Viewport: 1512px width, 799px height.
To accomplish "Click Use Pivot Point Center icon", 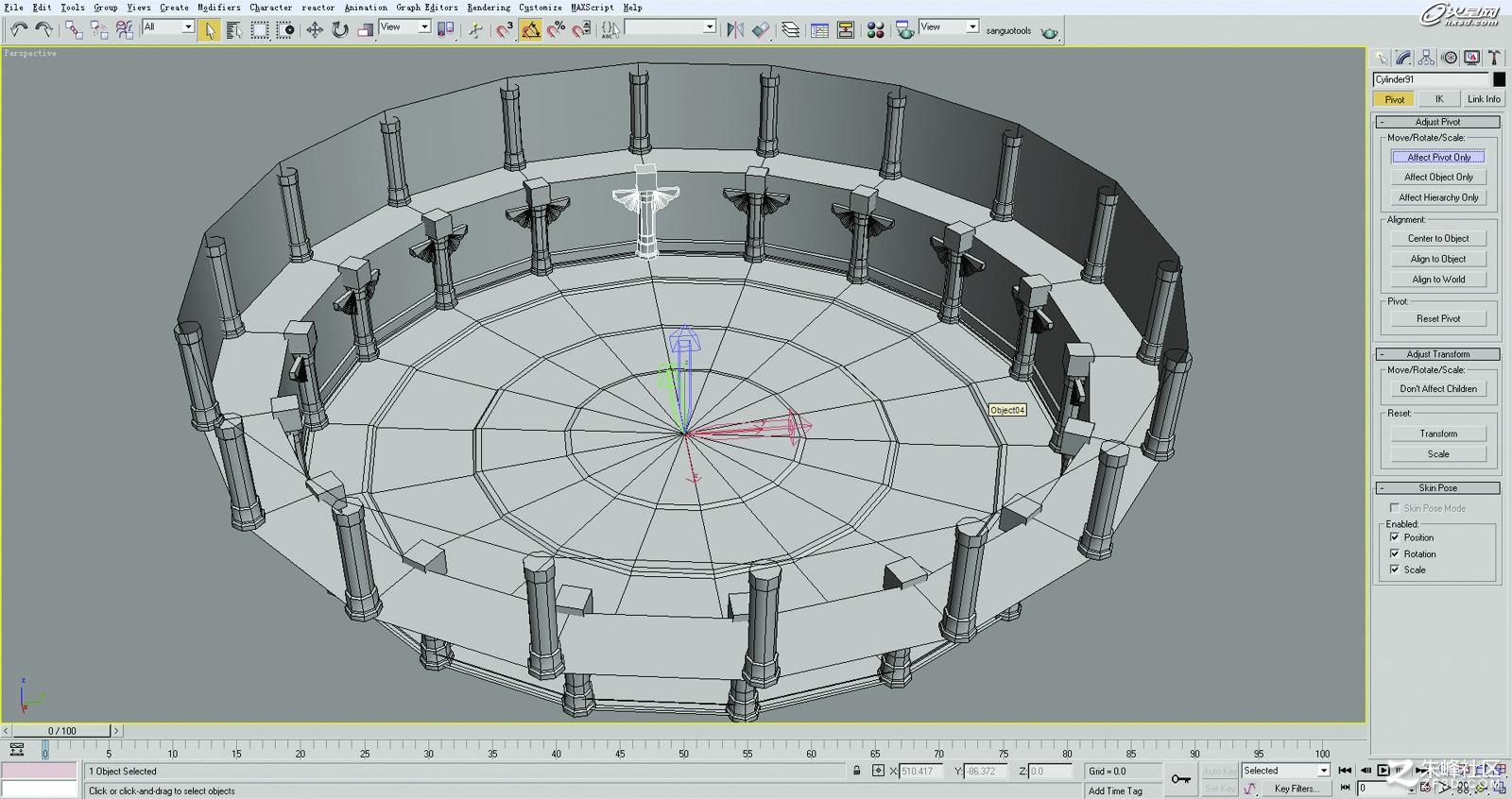I will 445,30.
